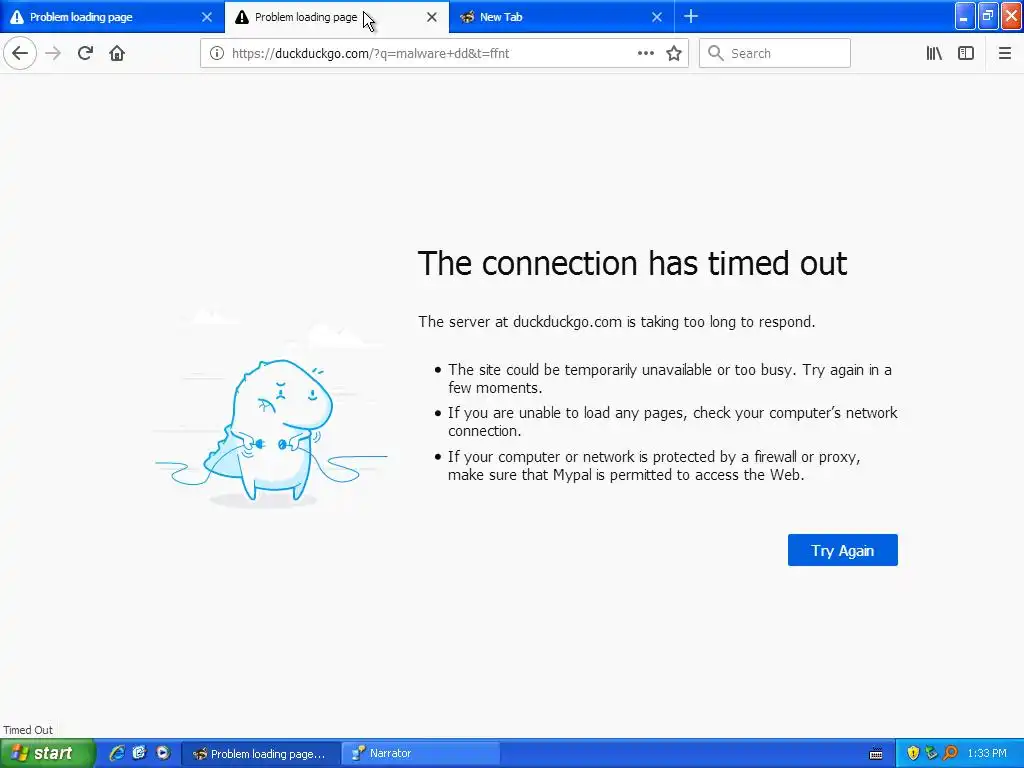The height and width of the screenshot is (768, 1024).
Task: Close the New Tab tab
Action: [657, 17]
